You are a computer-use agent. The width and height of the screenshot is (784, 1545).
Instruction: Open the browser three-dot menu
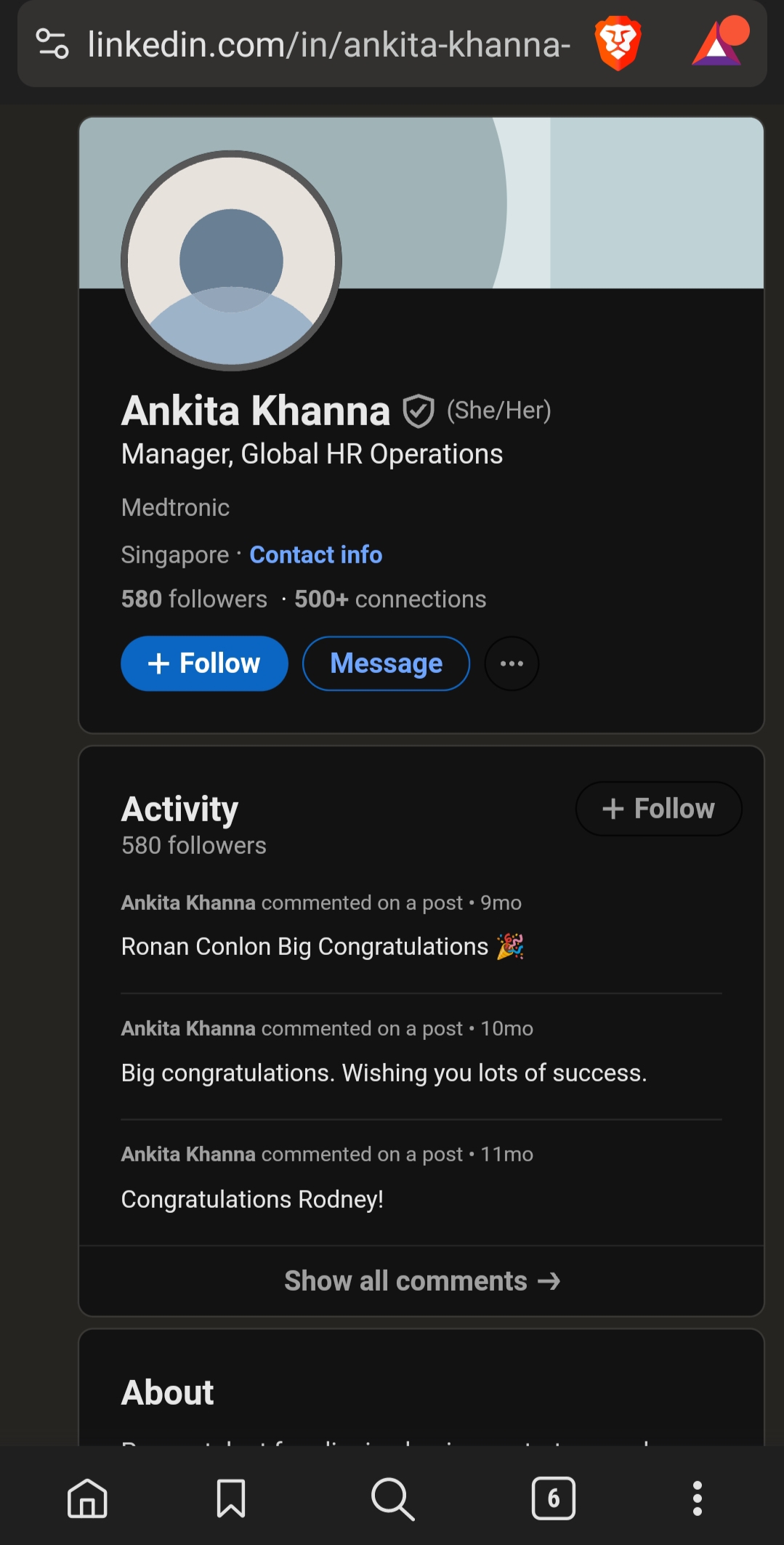(x=697, y=1498)
